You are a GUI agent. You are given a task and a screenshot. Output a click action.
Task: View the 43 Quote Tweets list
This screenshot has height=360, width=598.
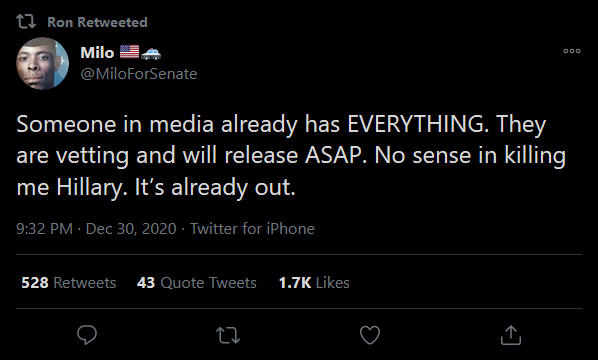197,283
